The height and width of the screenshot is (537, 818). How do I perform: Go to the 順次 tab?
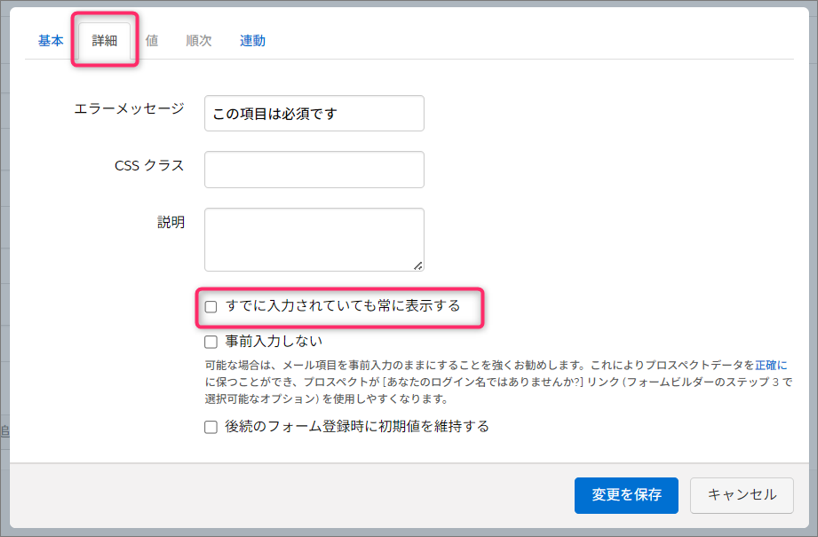[x=198, y=41]
